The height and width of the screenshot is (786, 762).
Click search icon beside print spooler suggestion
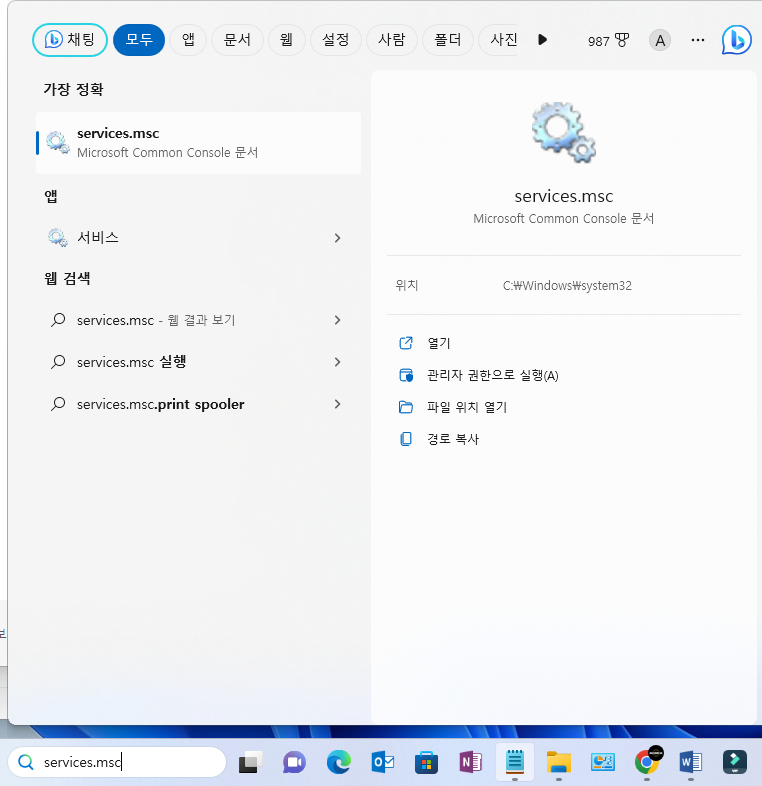click(x=58, y=404)
